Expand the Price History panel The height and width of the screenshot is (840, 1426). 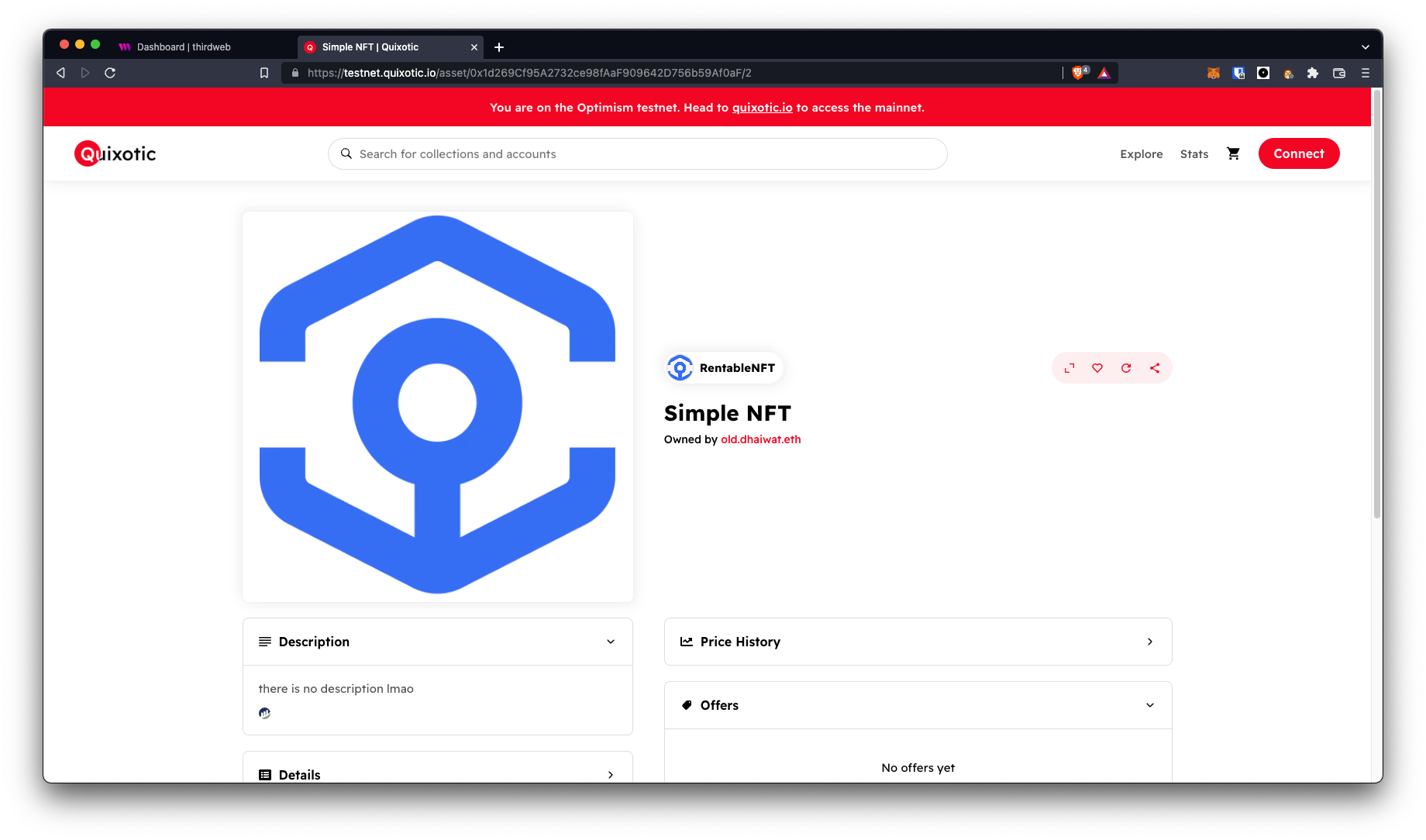tap(1149, 642)
